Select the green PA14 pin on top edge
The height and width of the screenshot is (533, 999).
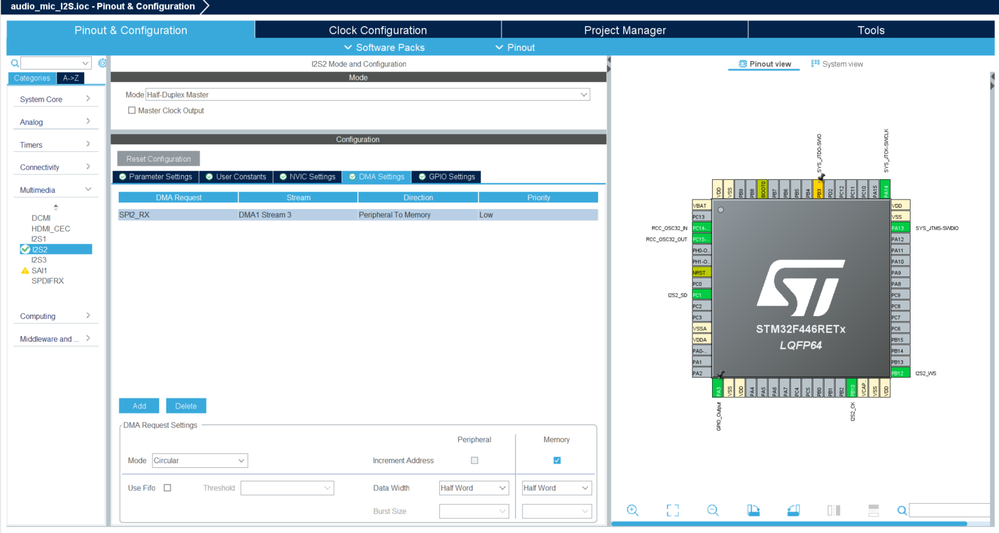tap(886, 189)
